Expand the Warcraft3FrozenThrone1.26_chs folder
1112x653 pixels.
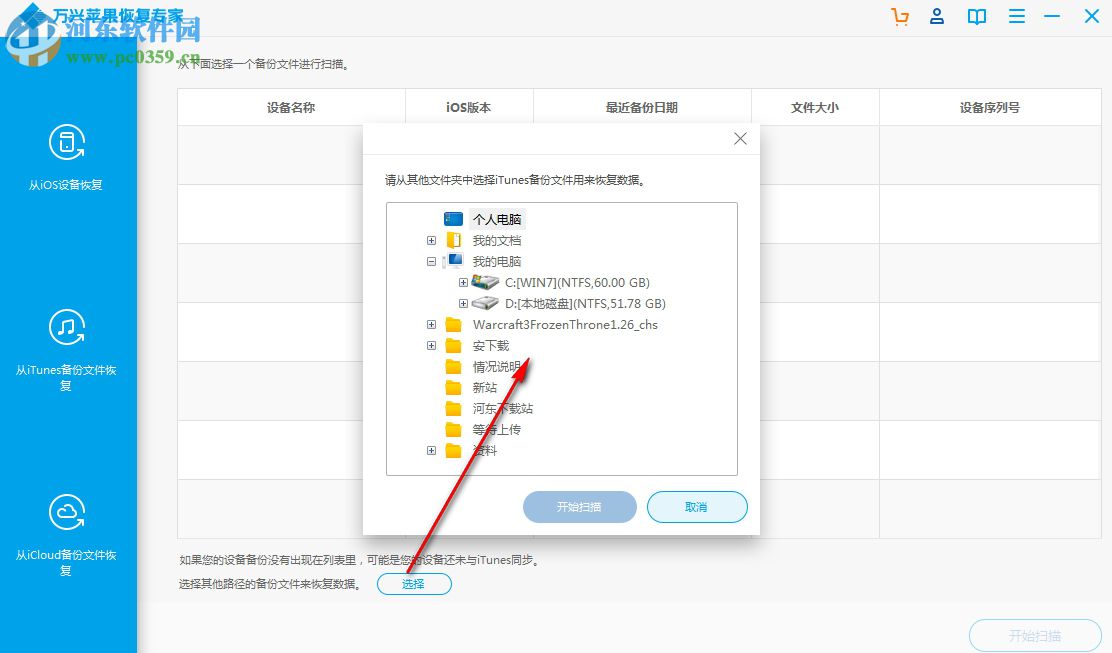coord(431,324)
